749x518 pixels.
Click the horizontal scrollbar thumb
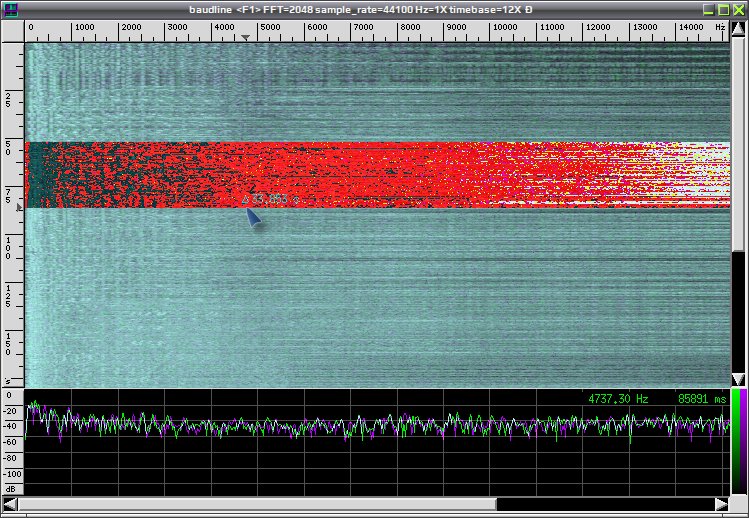pos(257,504)
